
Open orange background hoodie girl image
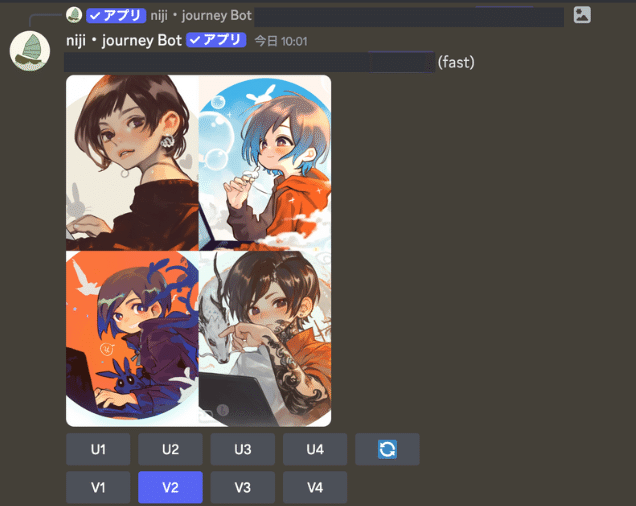click(x=132, y=338)
